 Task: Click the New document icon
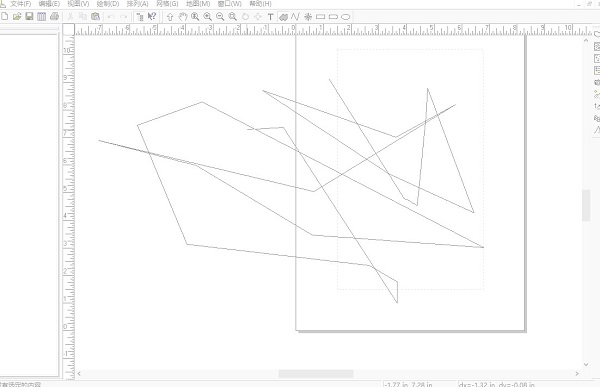tap(5, 16)
